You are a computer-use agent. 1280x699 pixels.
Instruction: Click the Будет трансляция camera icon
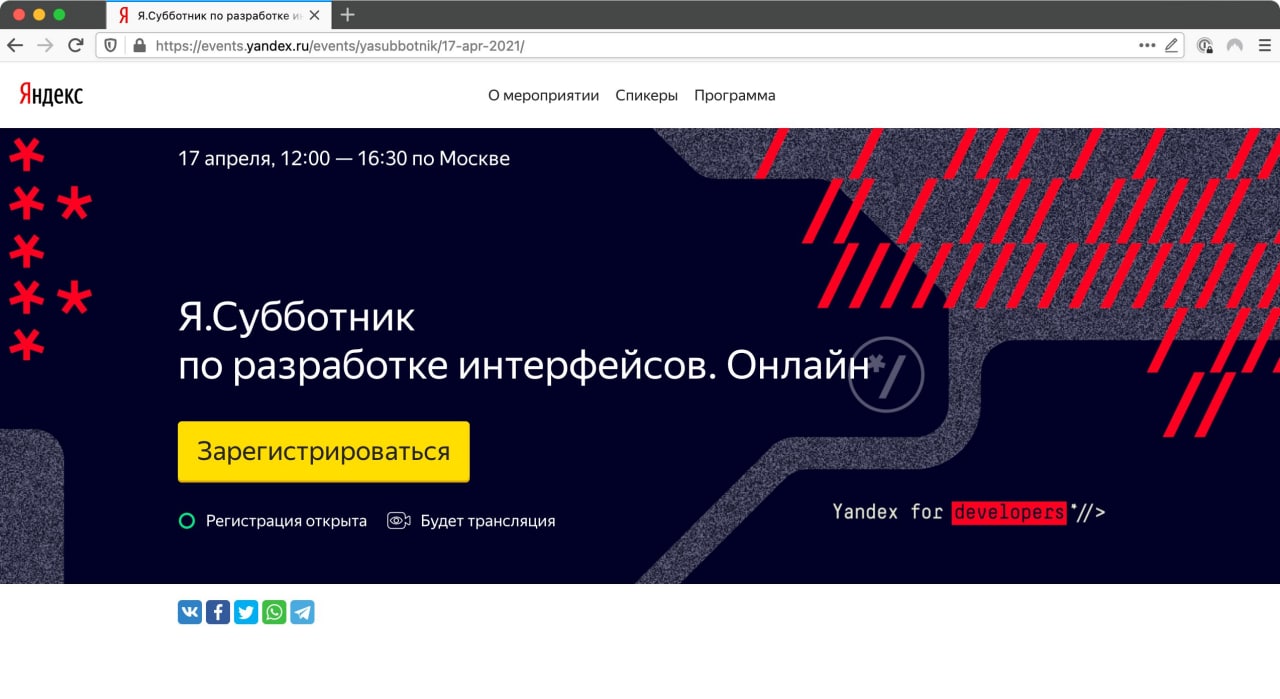(x=399, y=521)
